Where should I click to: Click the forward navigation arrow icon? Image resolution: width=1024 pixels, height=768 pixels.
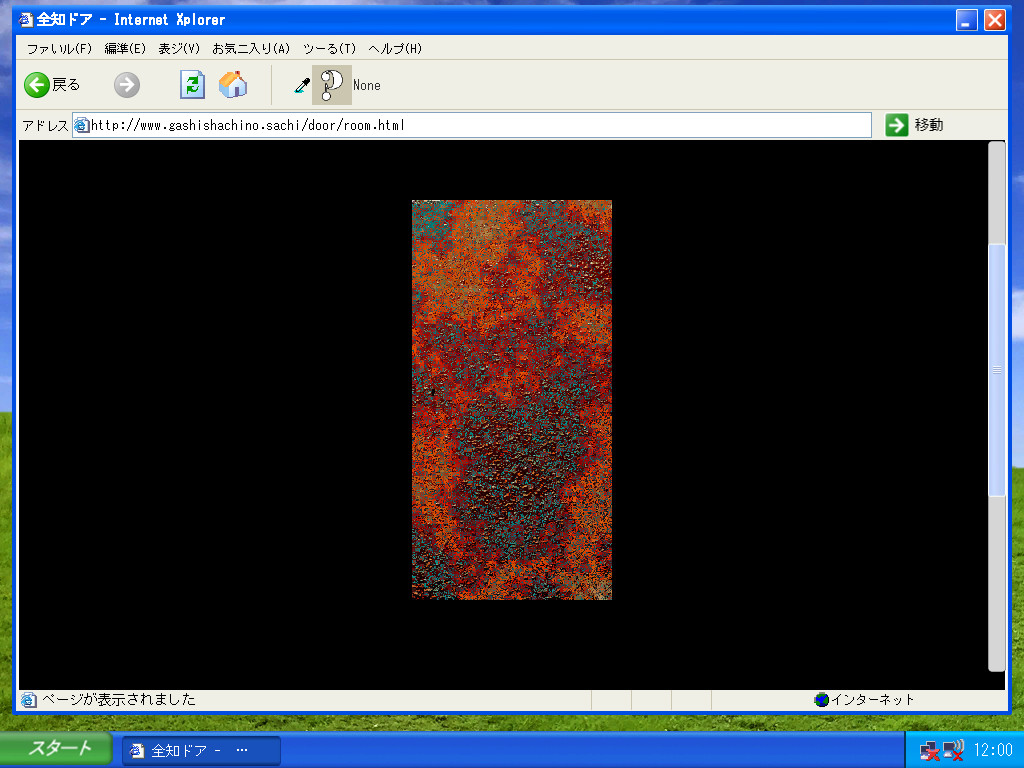point(126,85)
